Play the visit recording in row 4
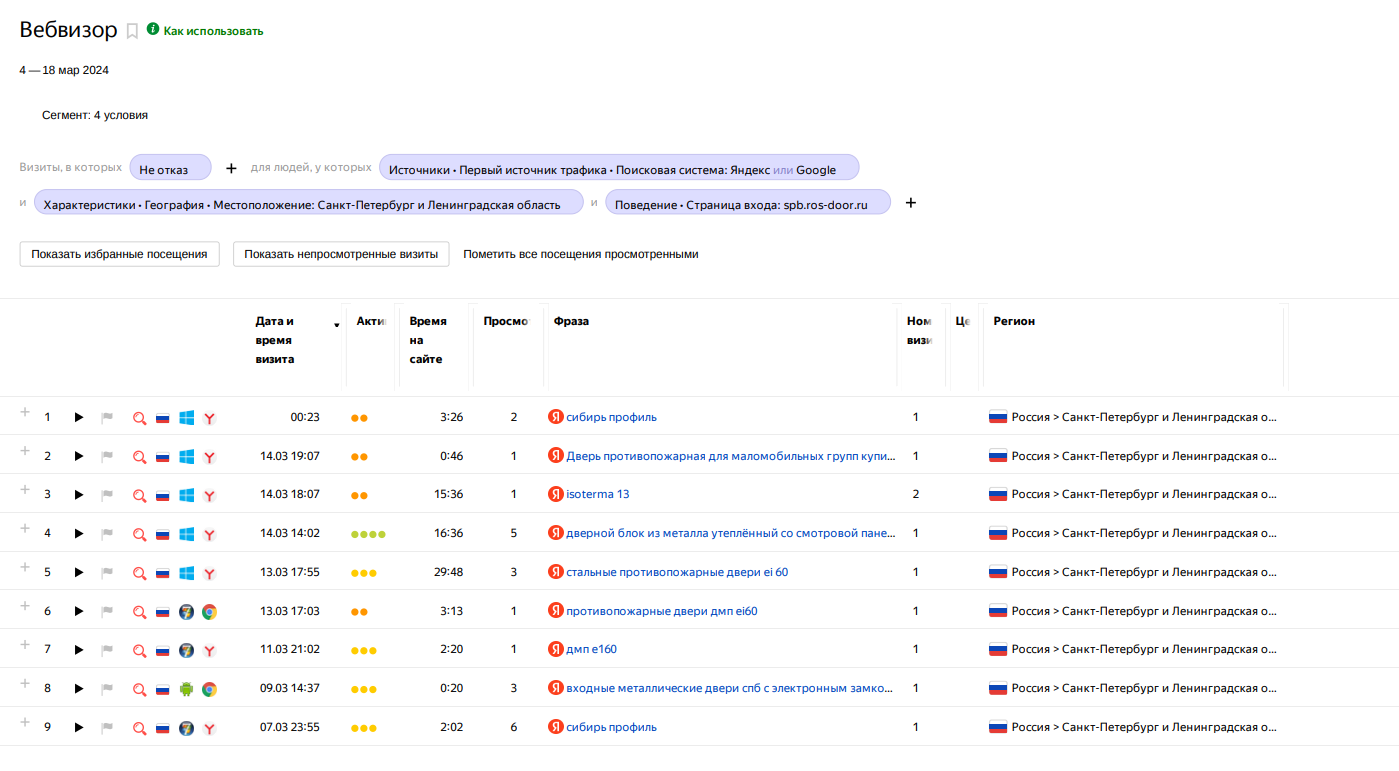The height and width of the screenshot is (771, 1399). [x=79, y=534]
